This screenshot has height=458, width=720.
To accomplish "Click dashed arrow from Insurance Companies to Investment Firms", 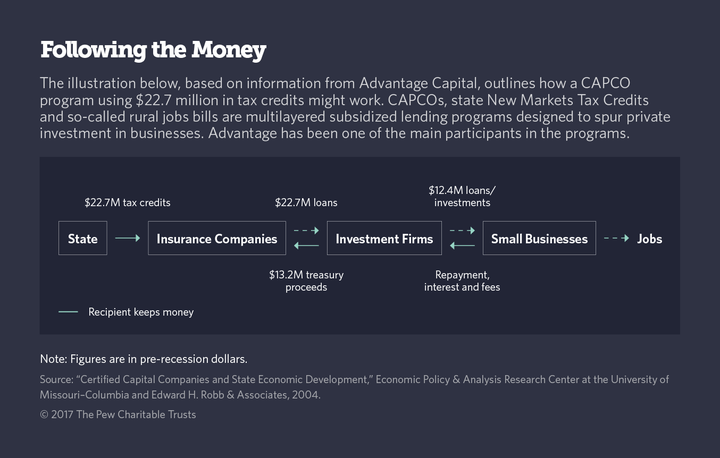I will coord(306,231).
